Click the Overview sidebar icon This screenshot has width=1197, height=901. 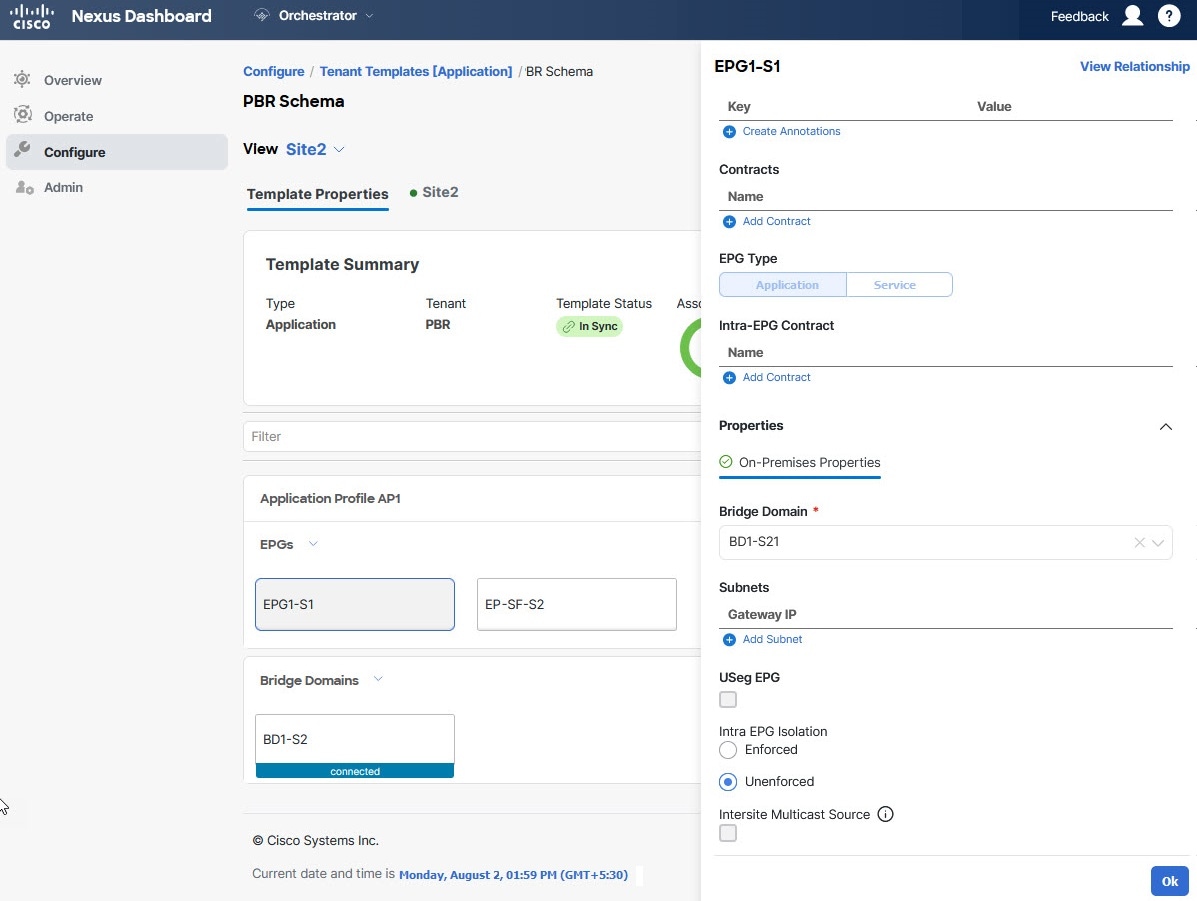pyautogui.click(x=22, y=79)
